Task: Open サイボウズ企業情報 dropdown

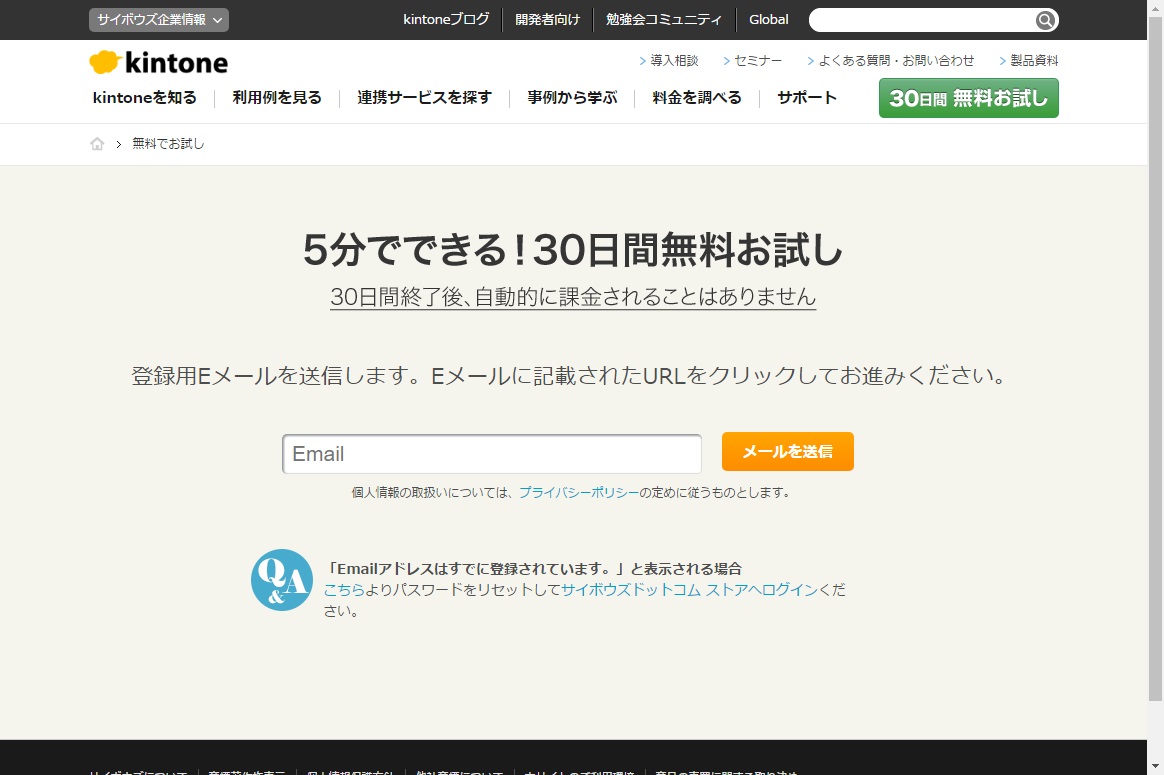Action: click(159, 20)
